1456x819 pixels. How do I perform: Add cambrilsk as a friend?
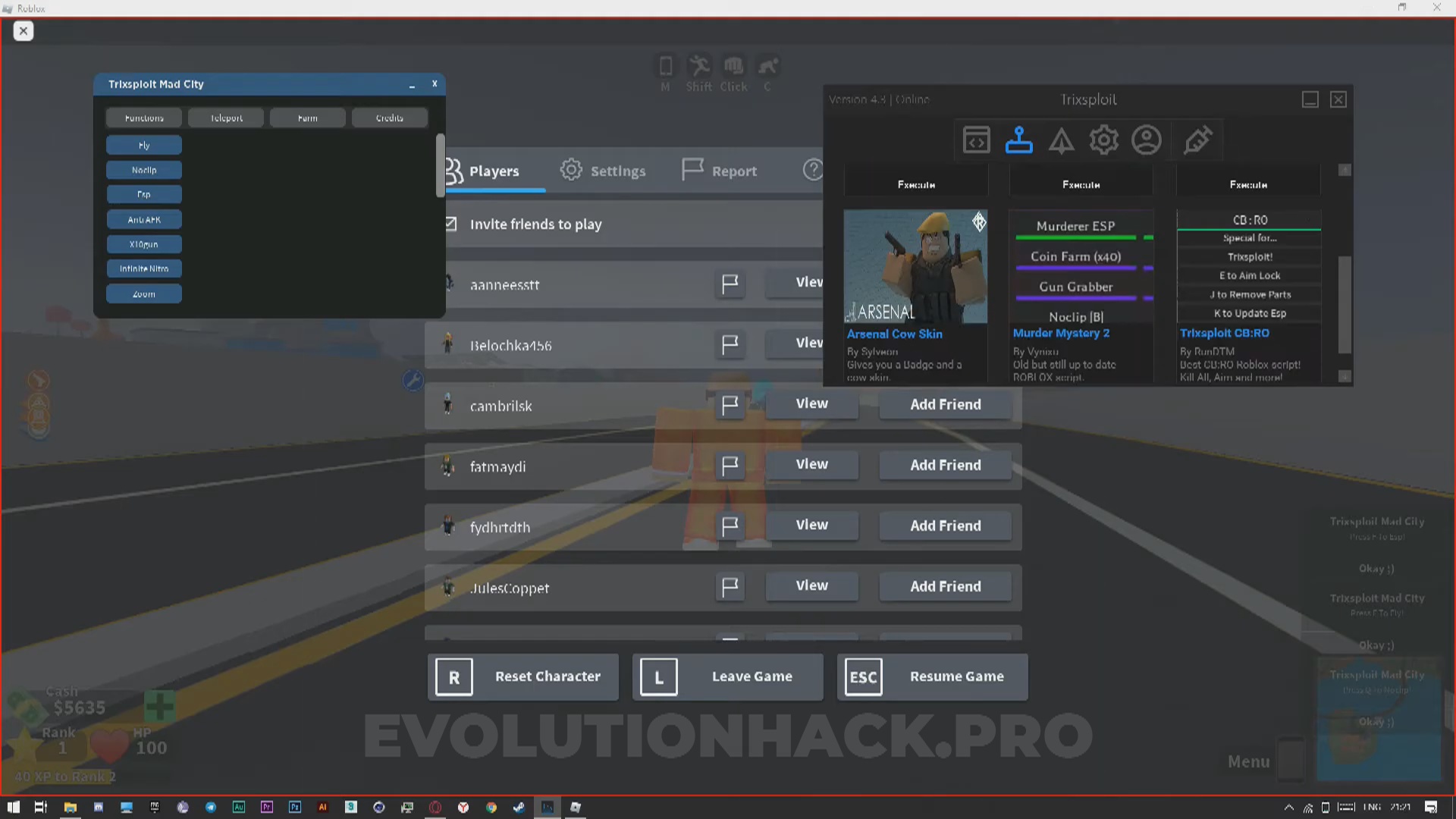coord(946,404)
